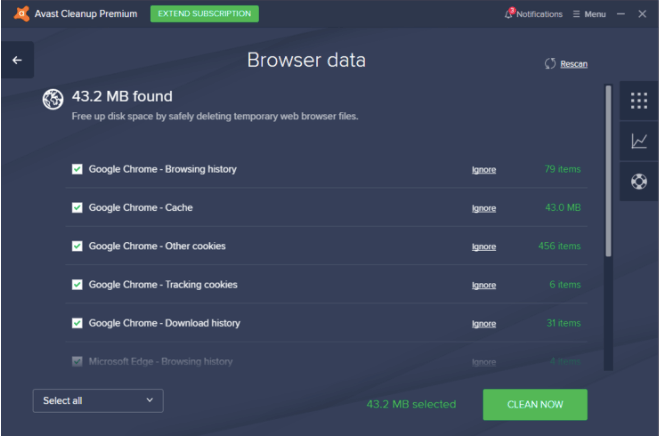Click Google Chrome - Cache label

coord(141,208)
